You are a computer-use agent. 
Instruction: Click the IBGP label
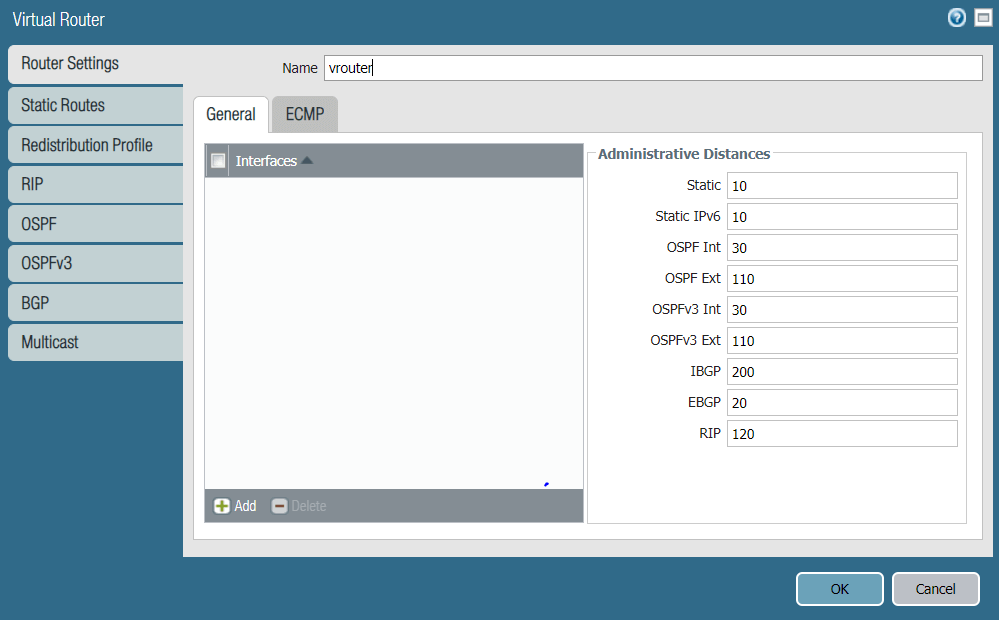tap(705, 371)
